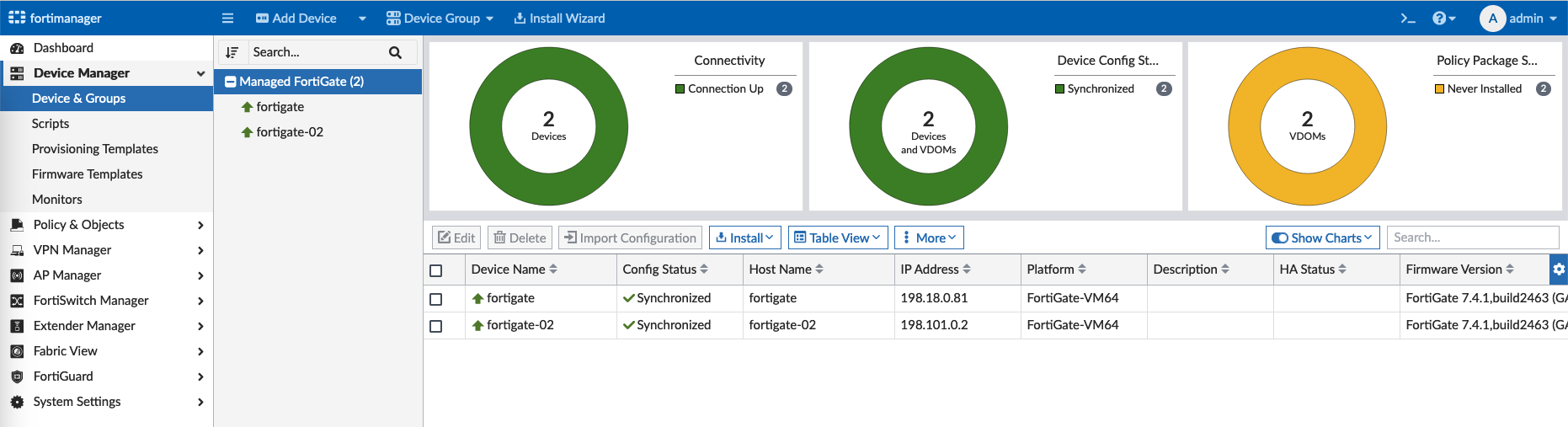Click the Install Wizard button
Image resolution: width=1568 pixels, height=427 pixels.
[x=559, y=19]
